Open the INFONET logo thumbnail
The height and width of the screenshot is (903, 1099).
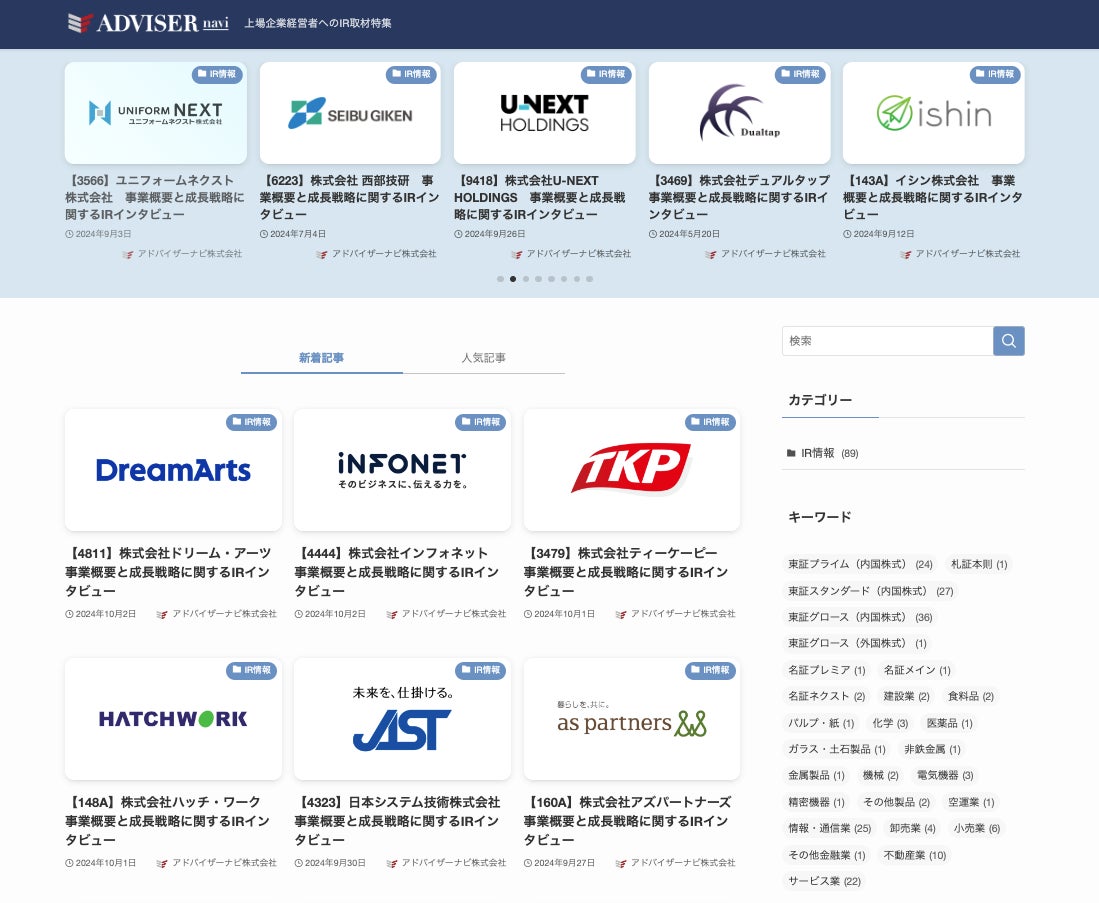(402, 470)
